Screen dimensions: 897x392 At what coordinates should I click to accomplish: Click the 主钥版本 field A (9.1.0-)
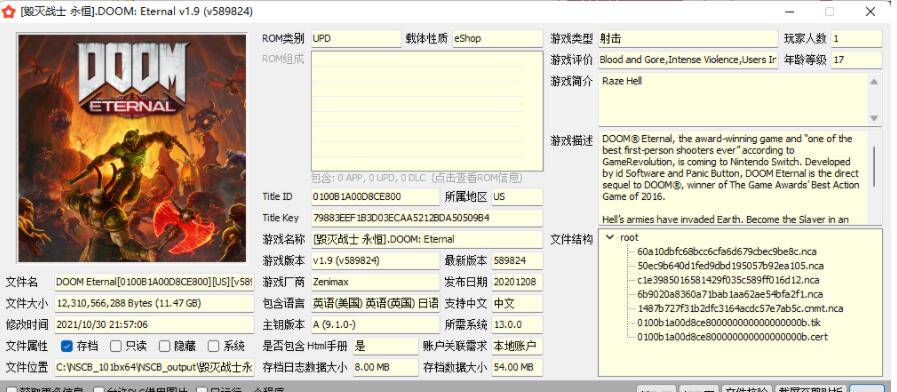[375, 324]
